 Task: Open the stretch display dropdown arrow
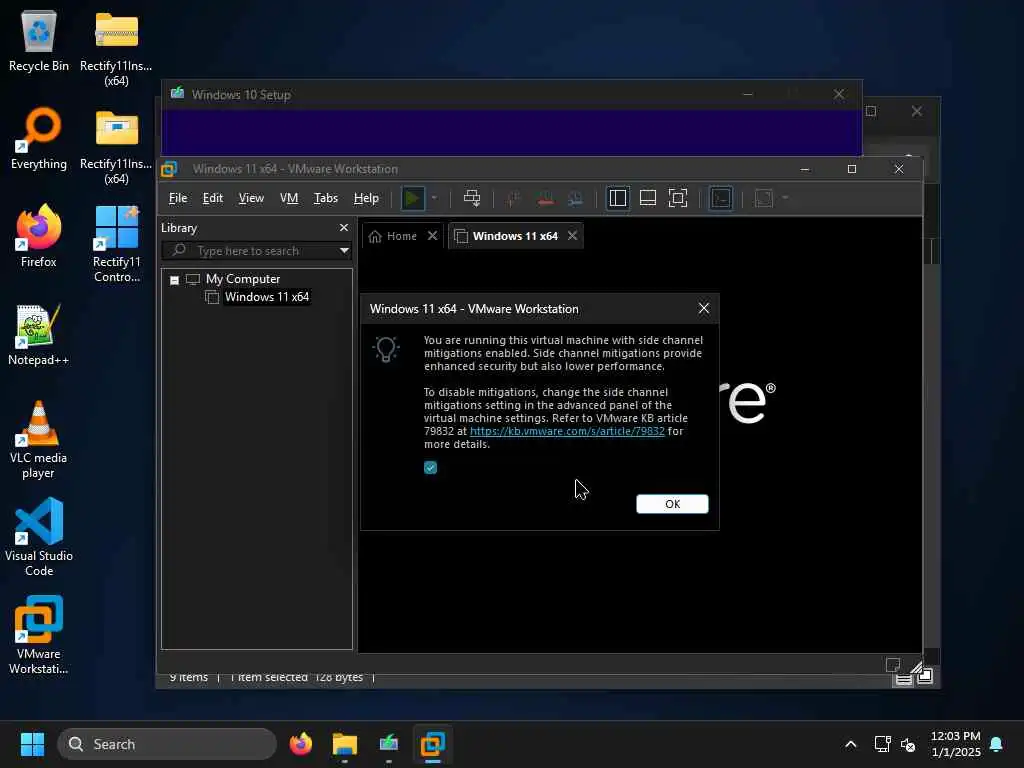click(785, 198)
